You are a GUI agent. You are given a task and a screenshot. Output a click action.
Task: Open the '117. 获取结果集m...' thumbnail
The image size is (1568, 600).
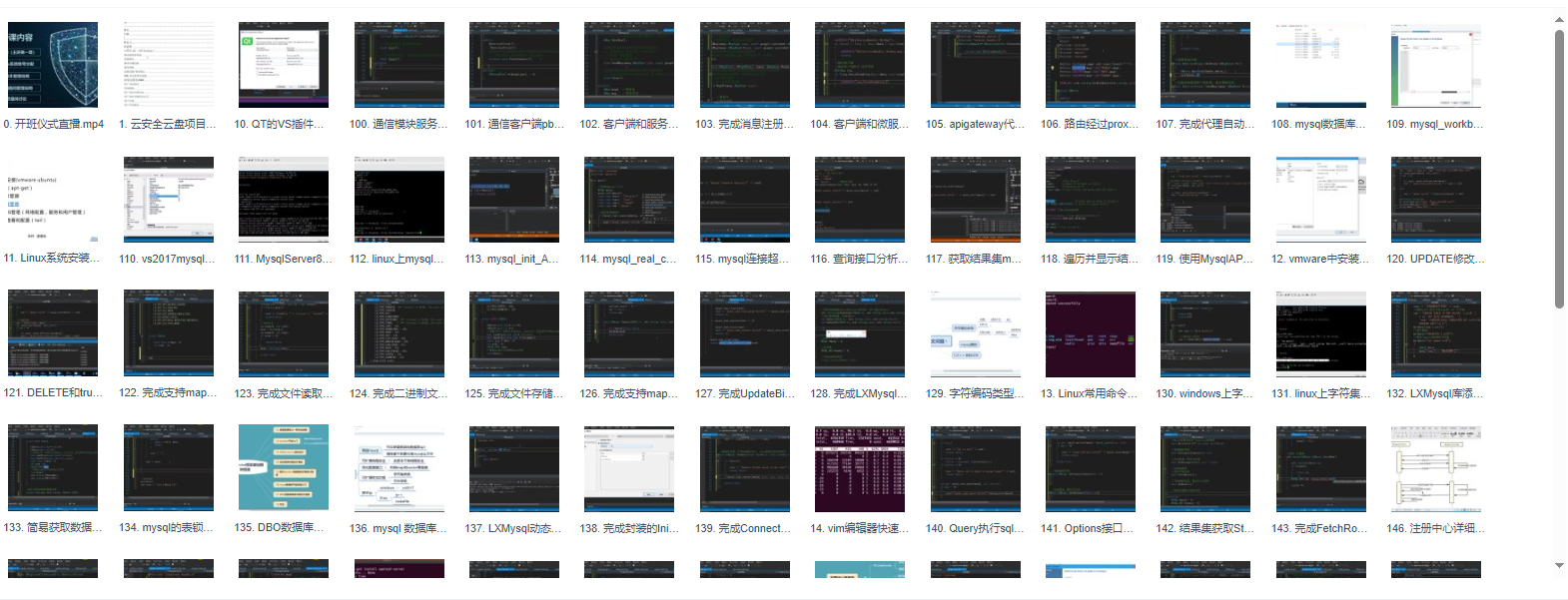(x=976, y=200)
